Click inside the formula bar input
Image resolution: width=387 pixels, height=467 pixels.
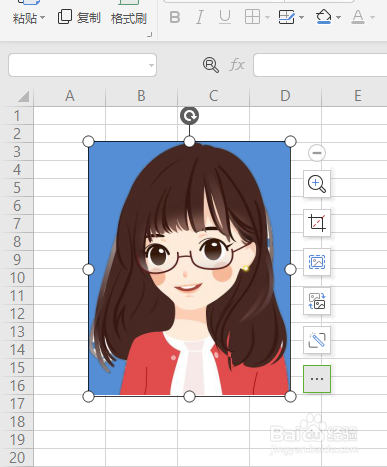(320, 65)
